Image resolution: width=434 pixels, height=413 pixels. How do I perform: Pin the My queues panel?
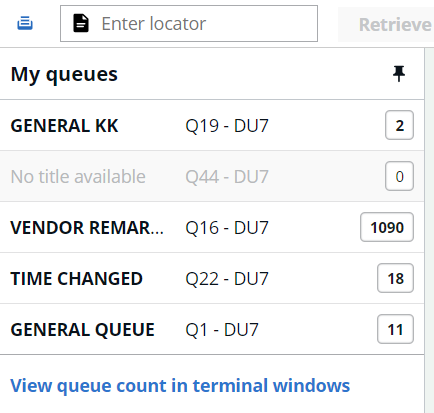coord(399,74)
